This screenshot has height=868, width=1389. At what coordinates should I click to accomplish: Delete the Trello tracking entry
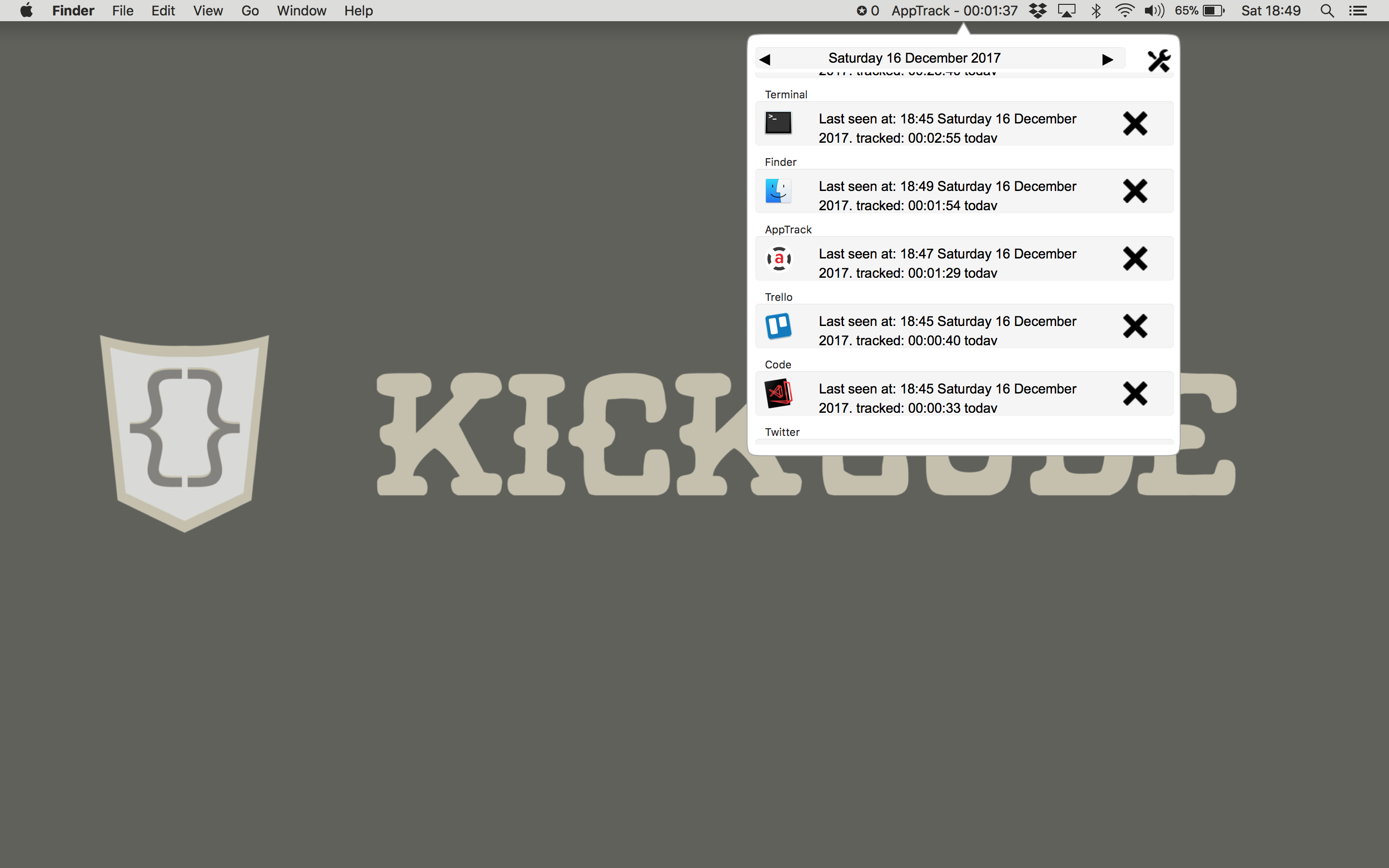pos(1134,326)
